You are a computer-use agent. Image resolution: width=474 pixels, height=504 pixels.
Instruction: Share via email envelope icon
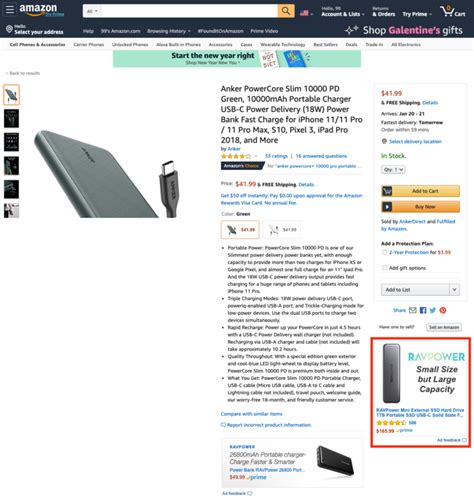[413, 310]
